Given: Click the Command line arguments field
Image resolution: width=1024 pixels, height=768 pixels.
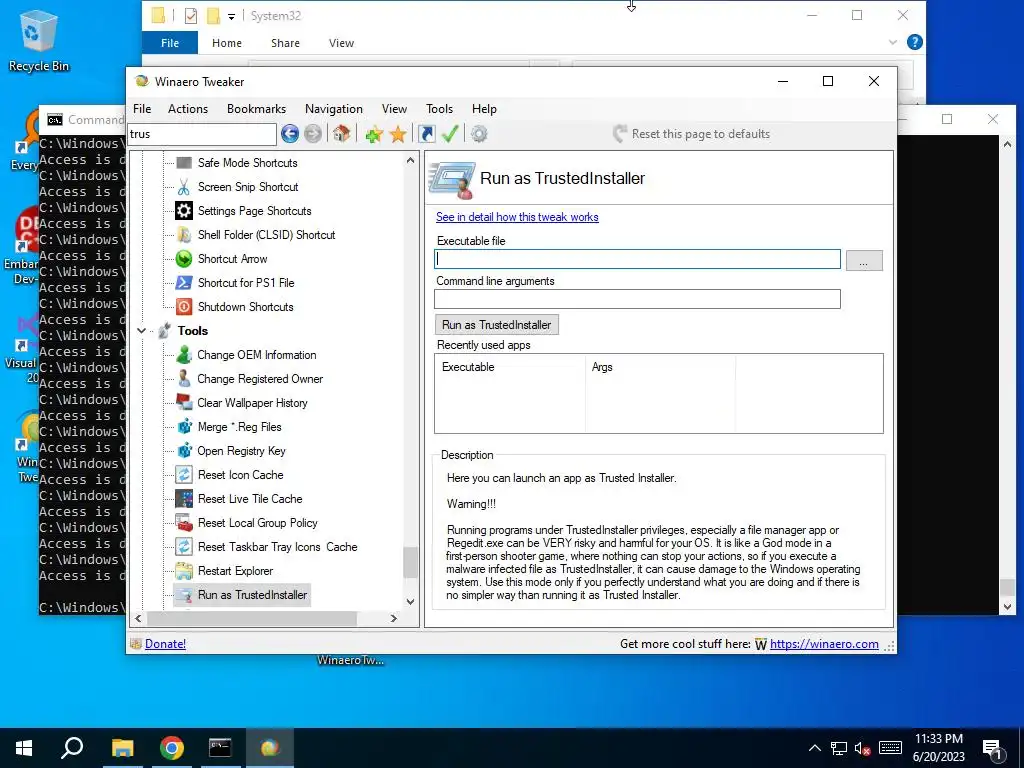Looking at the screenshot, I should pyautogui.click(x=637, y=299).
